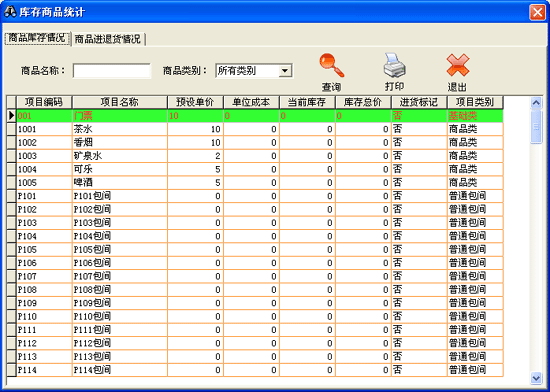Click P103包间 name cell
The width and height of the screenshot is (550, 392).
coord(120,223)
